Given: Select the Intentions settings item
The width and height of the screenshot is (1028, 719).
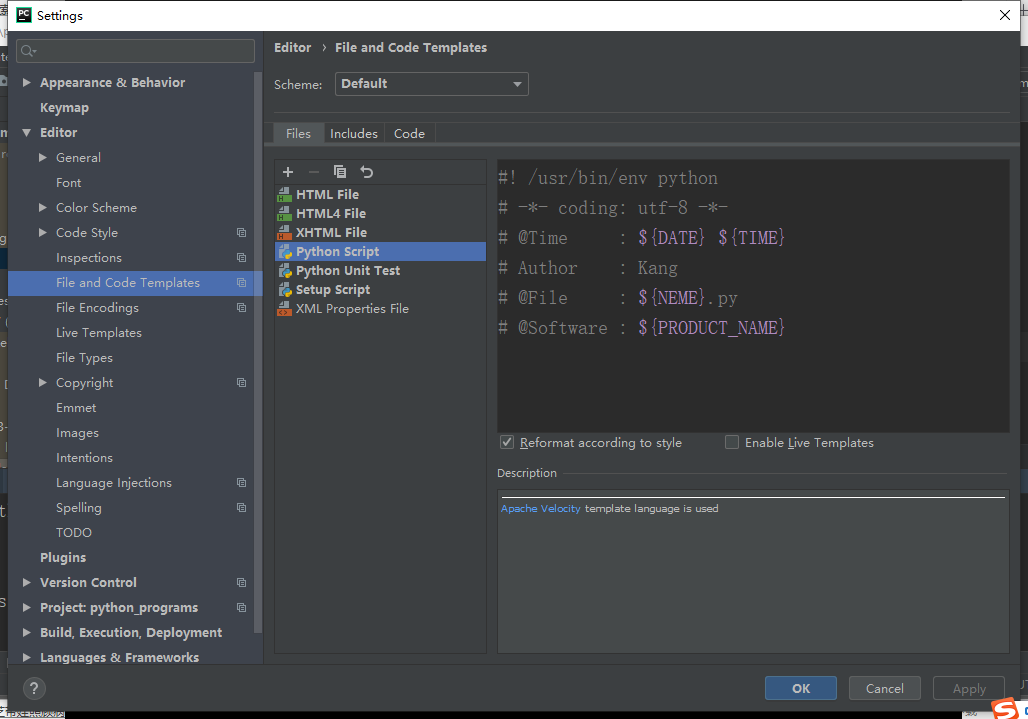Looking at the screenshot, I should 85,457.
